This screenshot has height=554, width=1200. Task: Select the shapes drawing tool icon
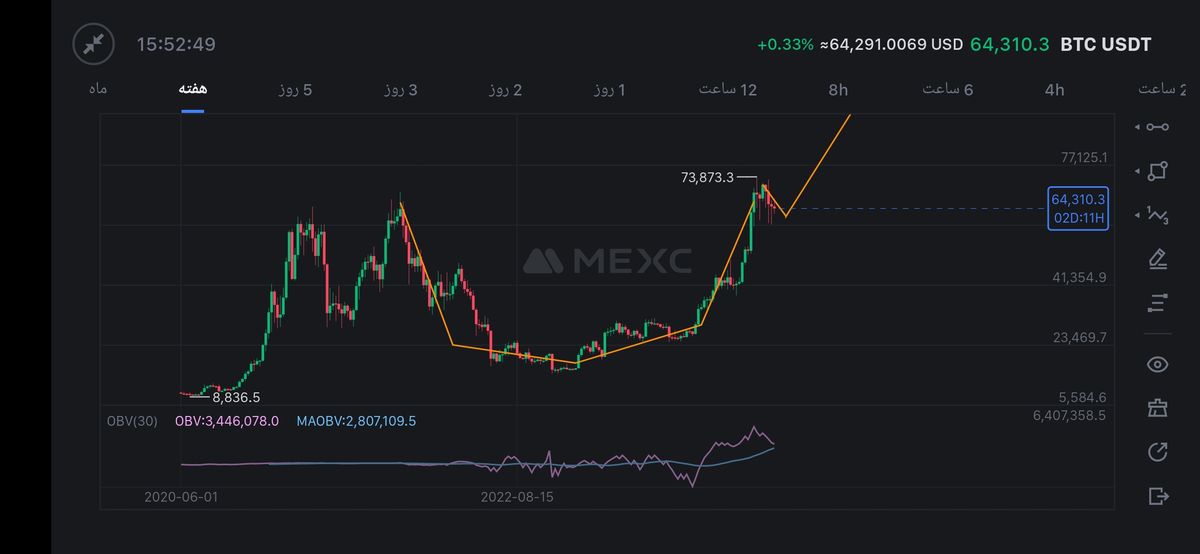point(1158,171)
